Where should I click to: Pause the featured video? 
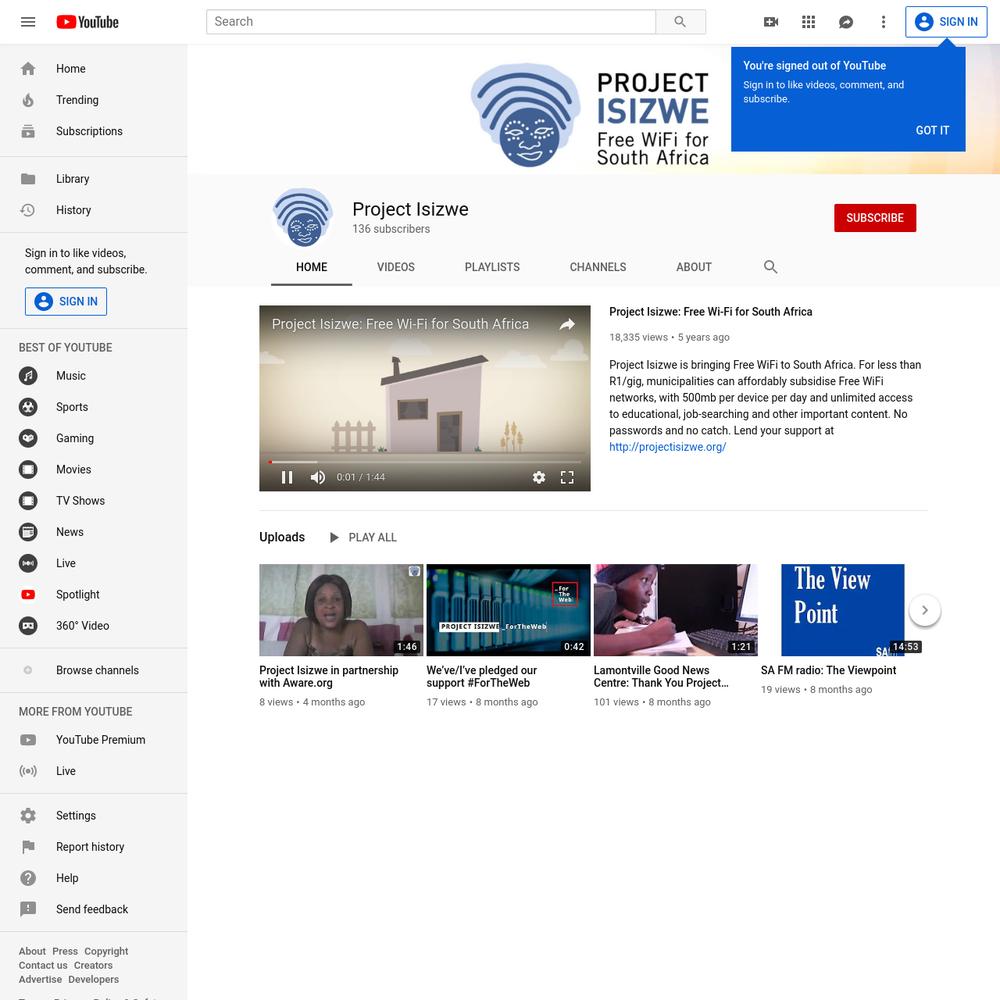pos(287,478)
